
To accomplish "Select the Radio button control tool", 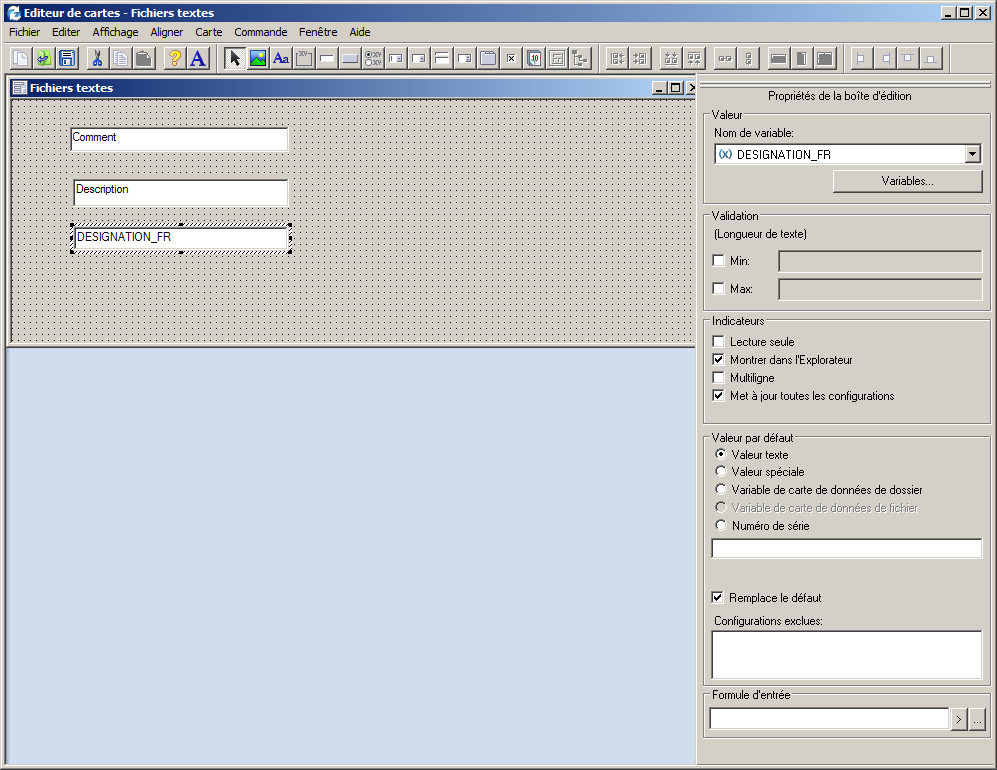I will point(373,58).
